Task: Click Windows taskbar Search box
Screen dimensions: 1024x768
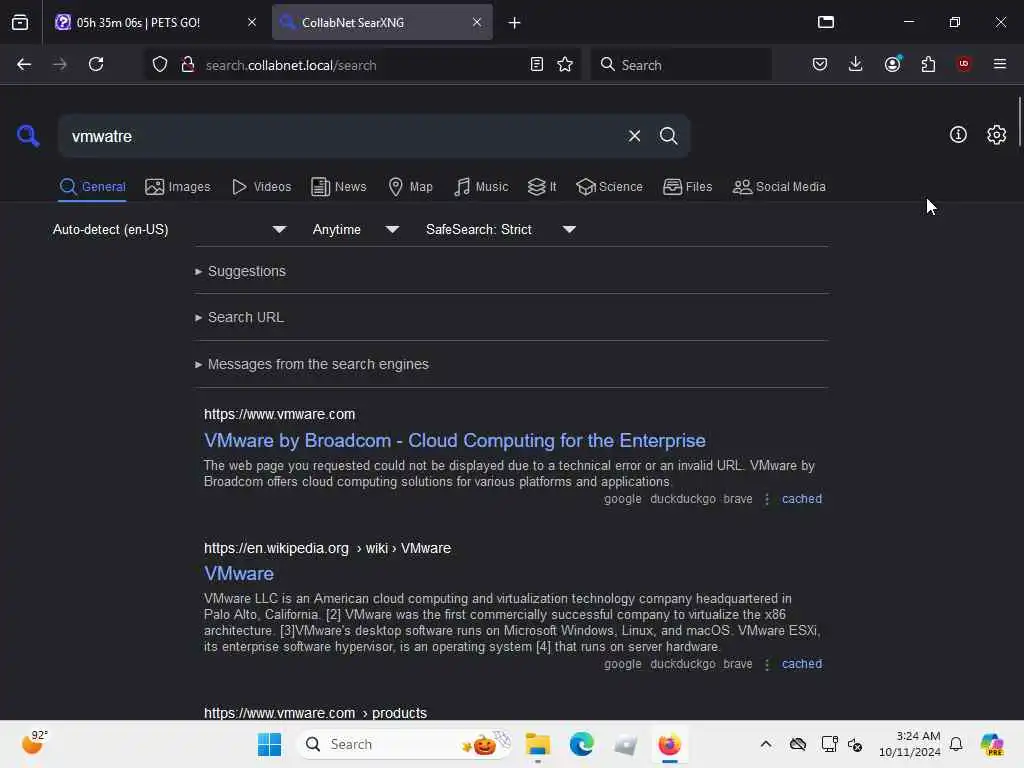Action: [x=405, y=744]
